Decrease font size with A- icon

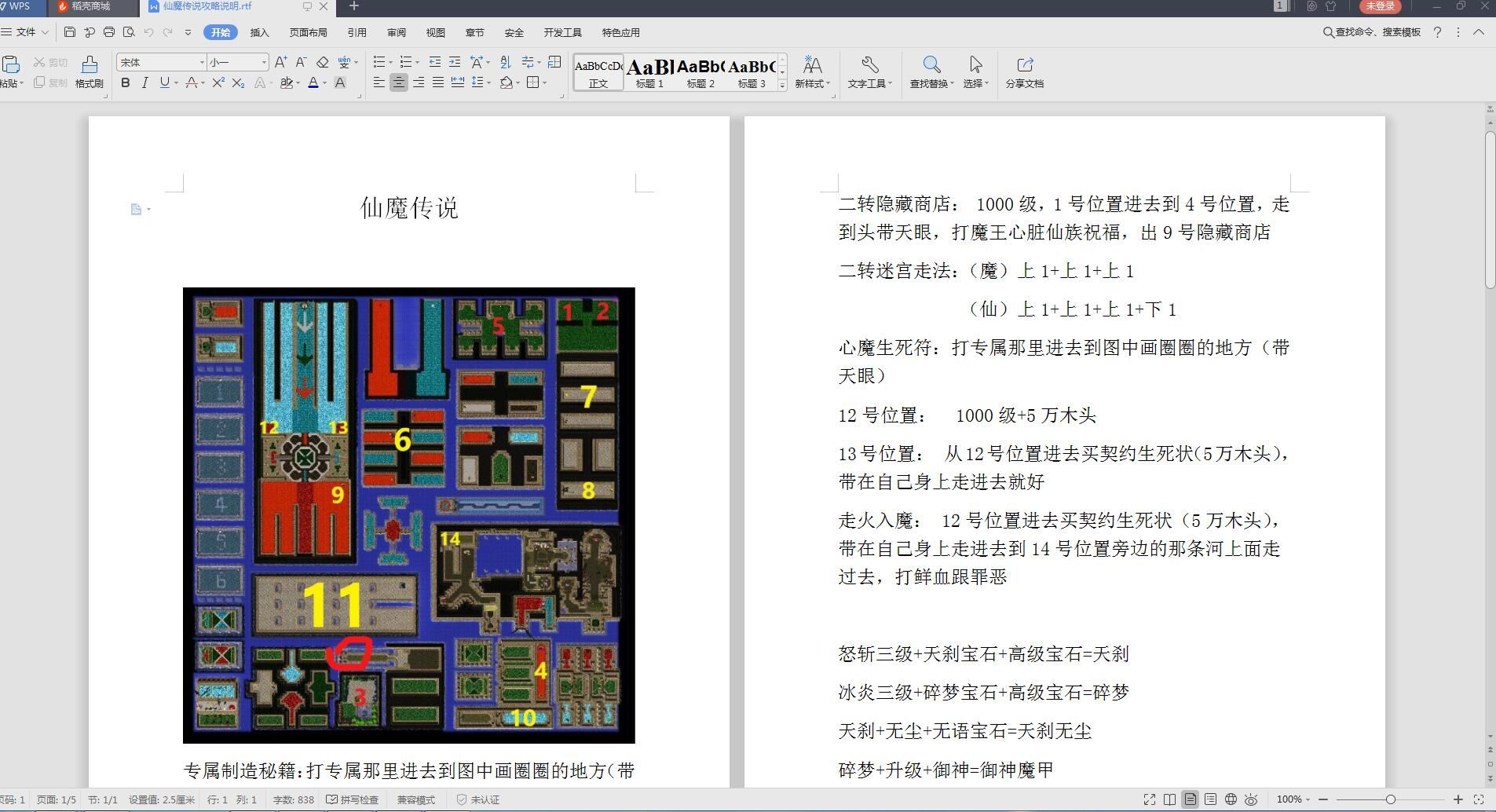[x=301, y=62]
